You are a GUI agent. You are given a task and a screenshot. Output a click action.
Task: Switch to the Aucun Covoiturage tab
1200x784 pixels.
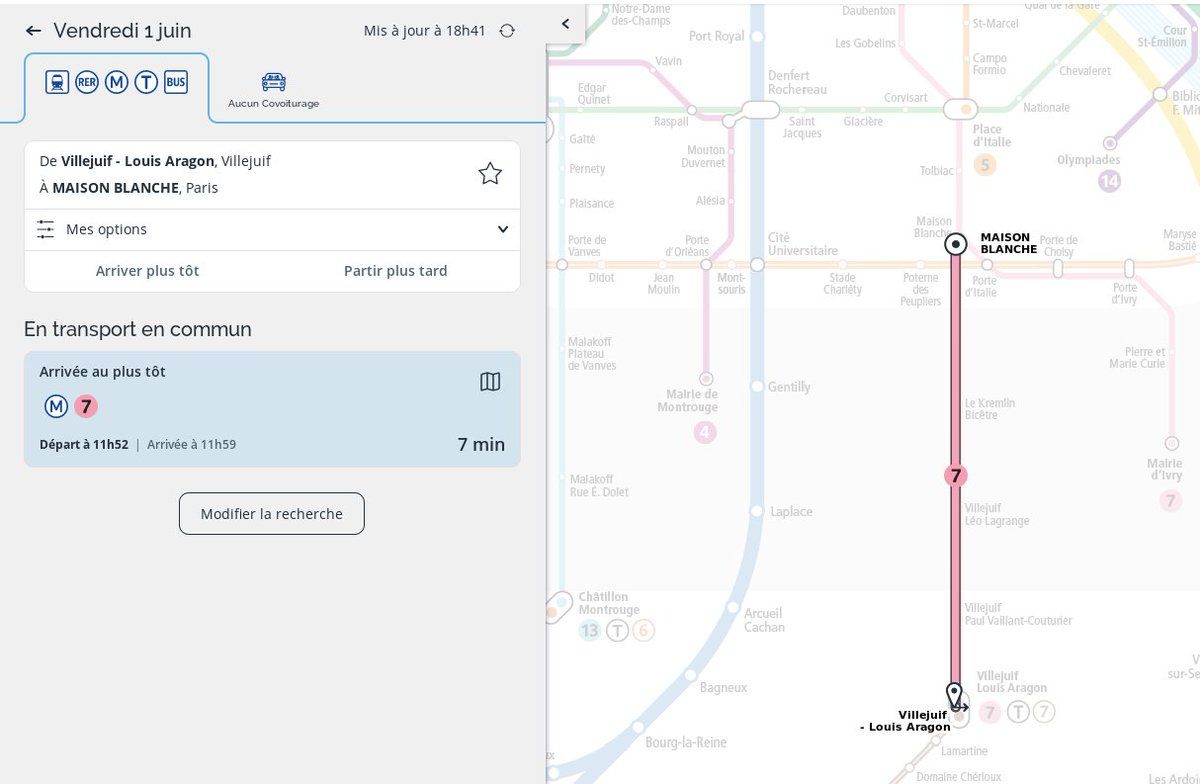(x=273, y=89)
